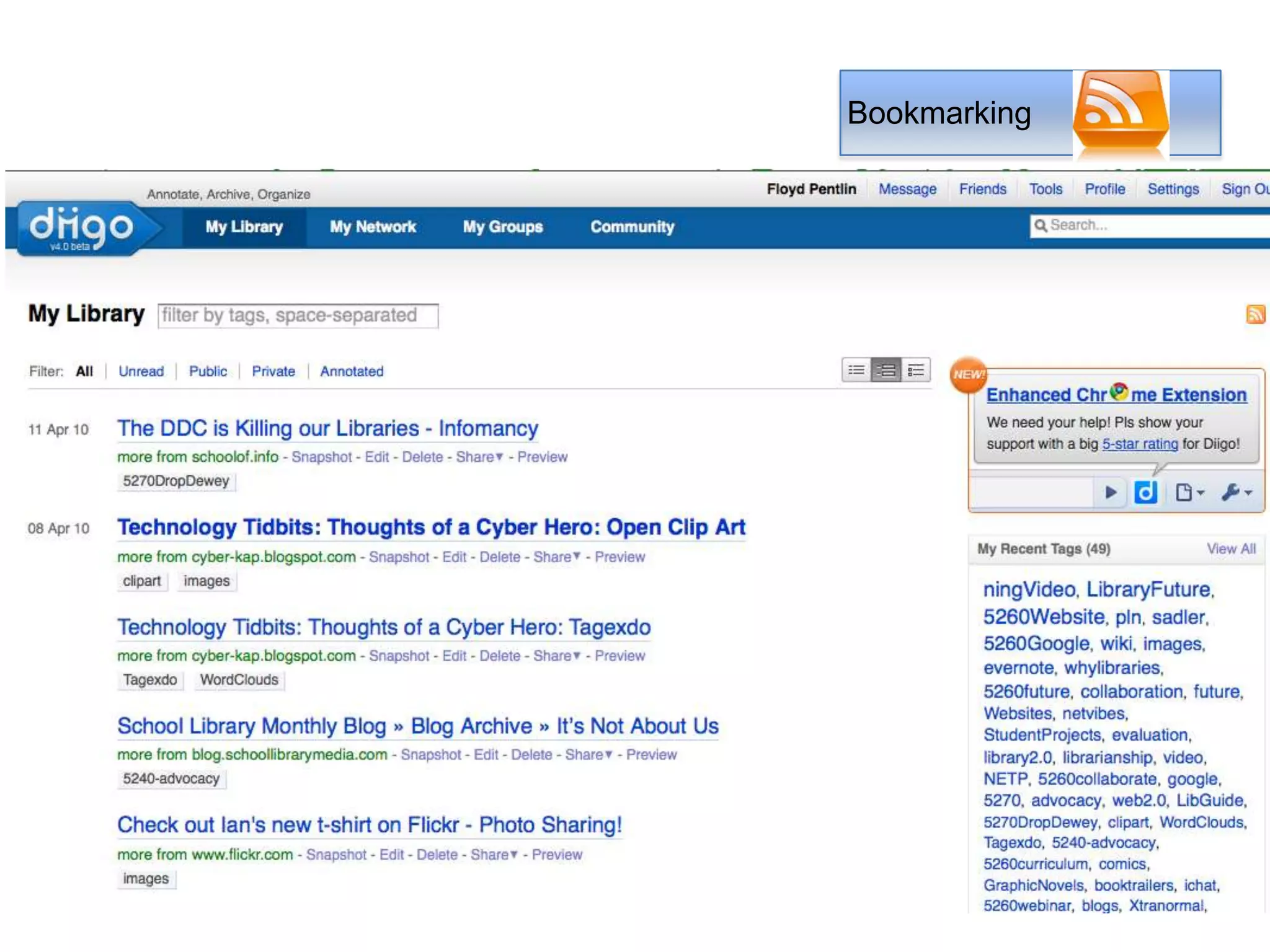1270x952 pixels.
Task: Click View All recent tags
Action: 1231,549
